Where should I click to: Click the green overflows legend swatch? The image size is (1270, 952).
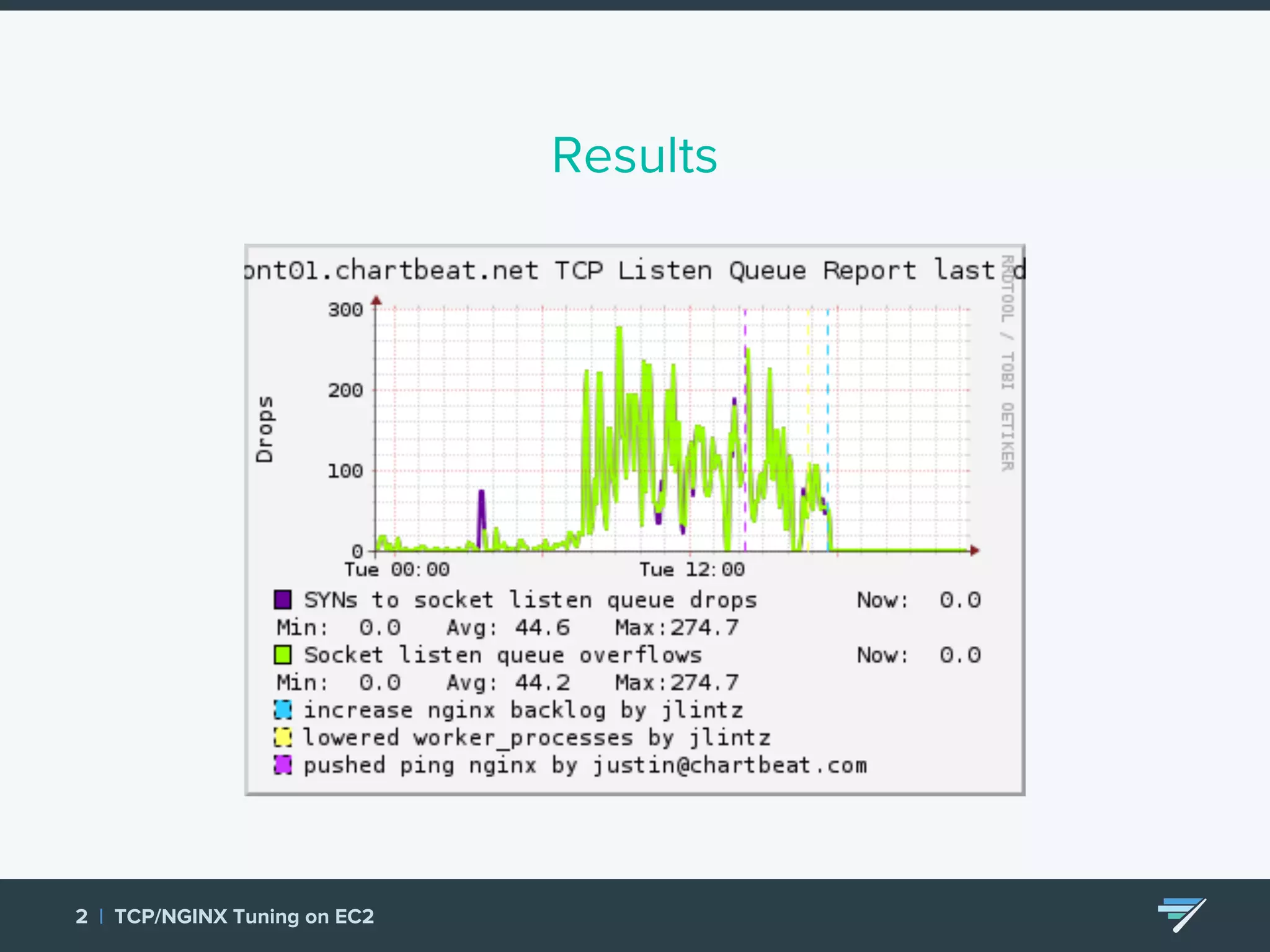[283, 654]
